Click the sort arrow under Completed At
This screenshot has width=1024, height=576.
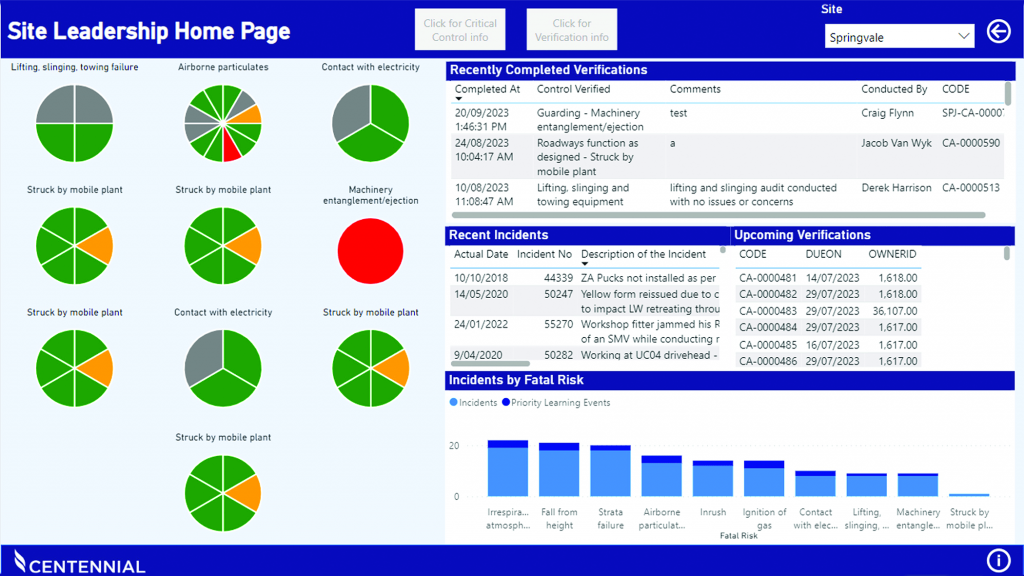coord(460,101)
